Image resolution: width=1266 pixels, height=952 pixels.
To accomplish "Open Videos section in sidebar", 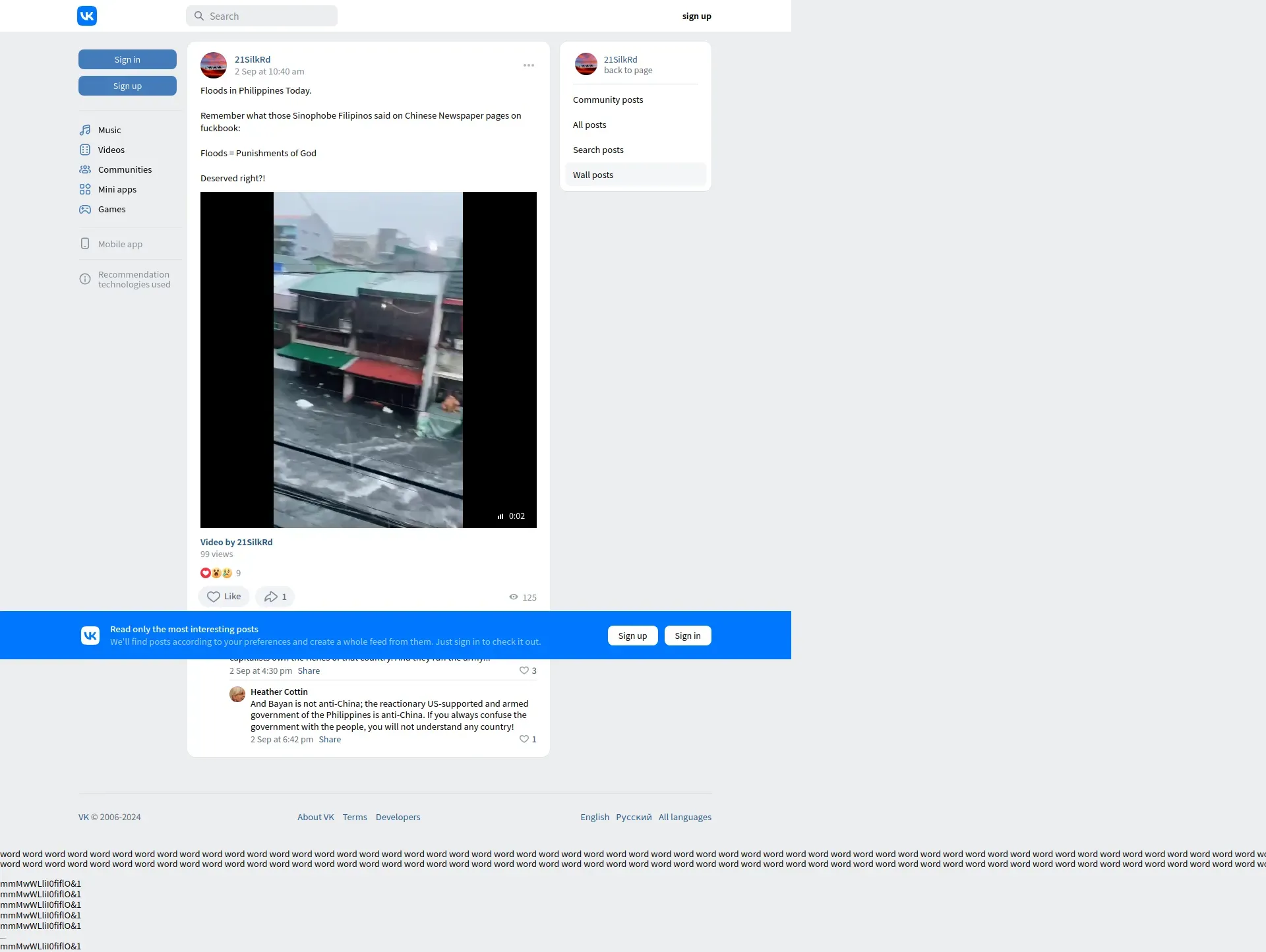I will [x=111, y=150].
